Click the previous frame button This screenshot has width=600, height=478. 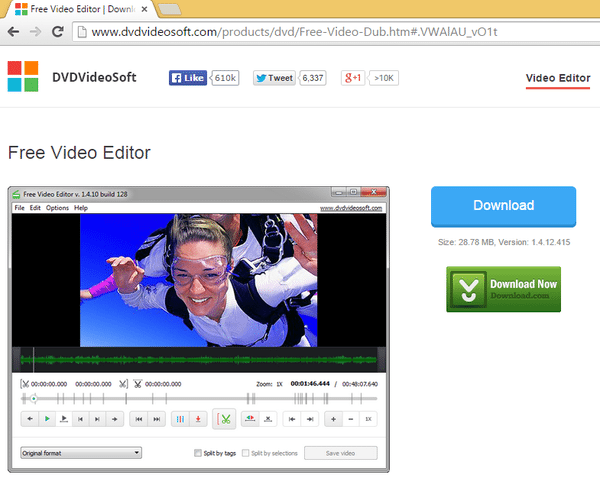click(80, 419)
